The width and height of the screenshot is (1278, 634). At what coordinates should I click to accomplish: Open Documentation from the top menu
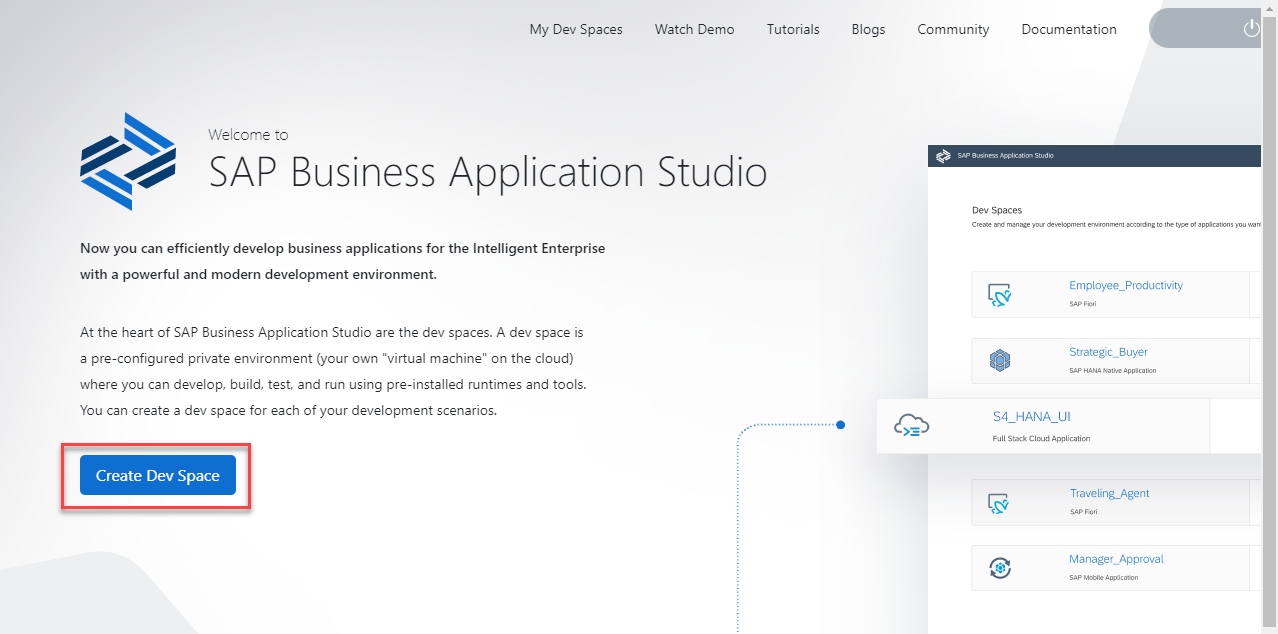[x=1069, y=29]
